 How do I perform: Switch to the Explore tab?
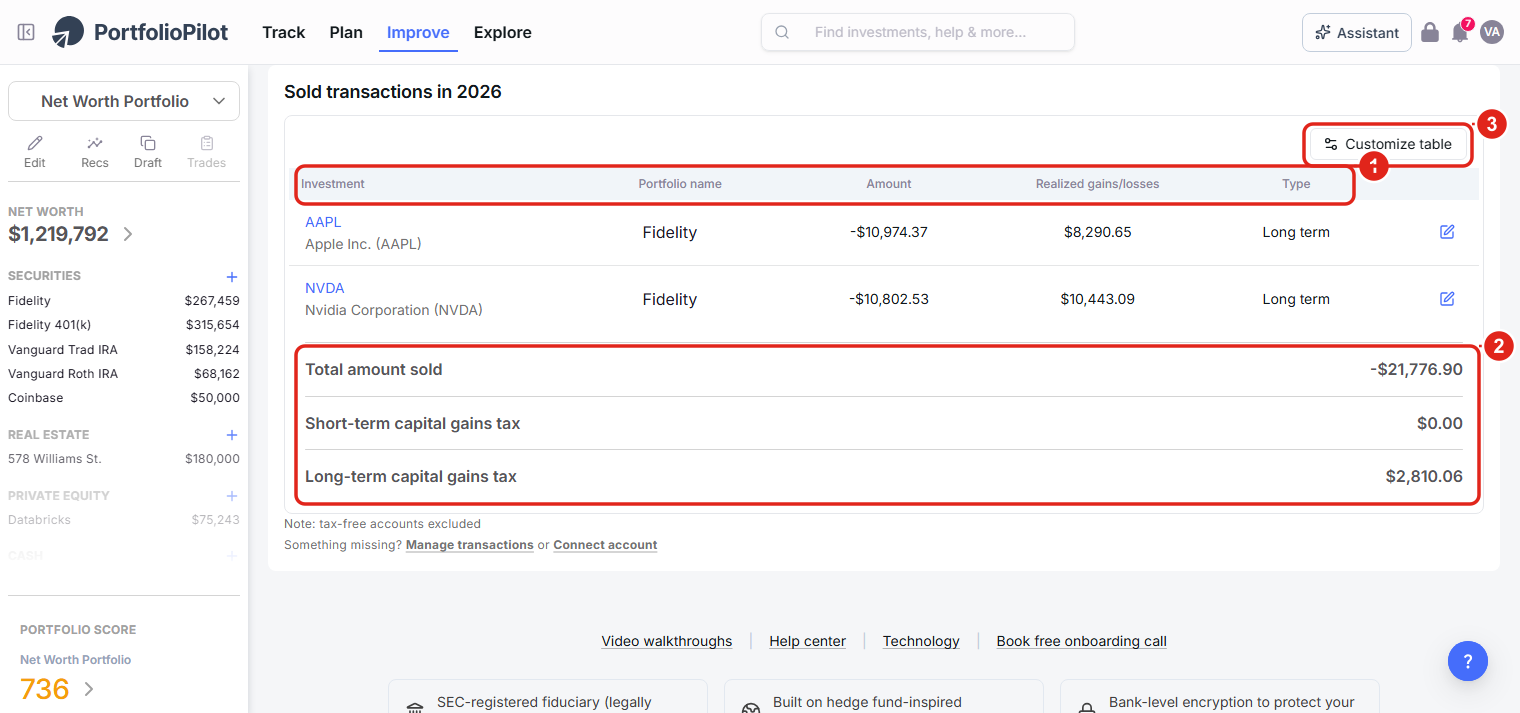coord(503,32)
